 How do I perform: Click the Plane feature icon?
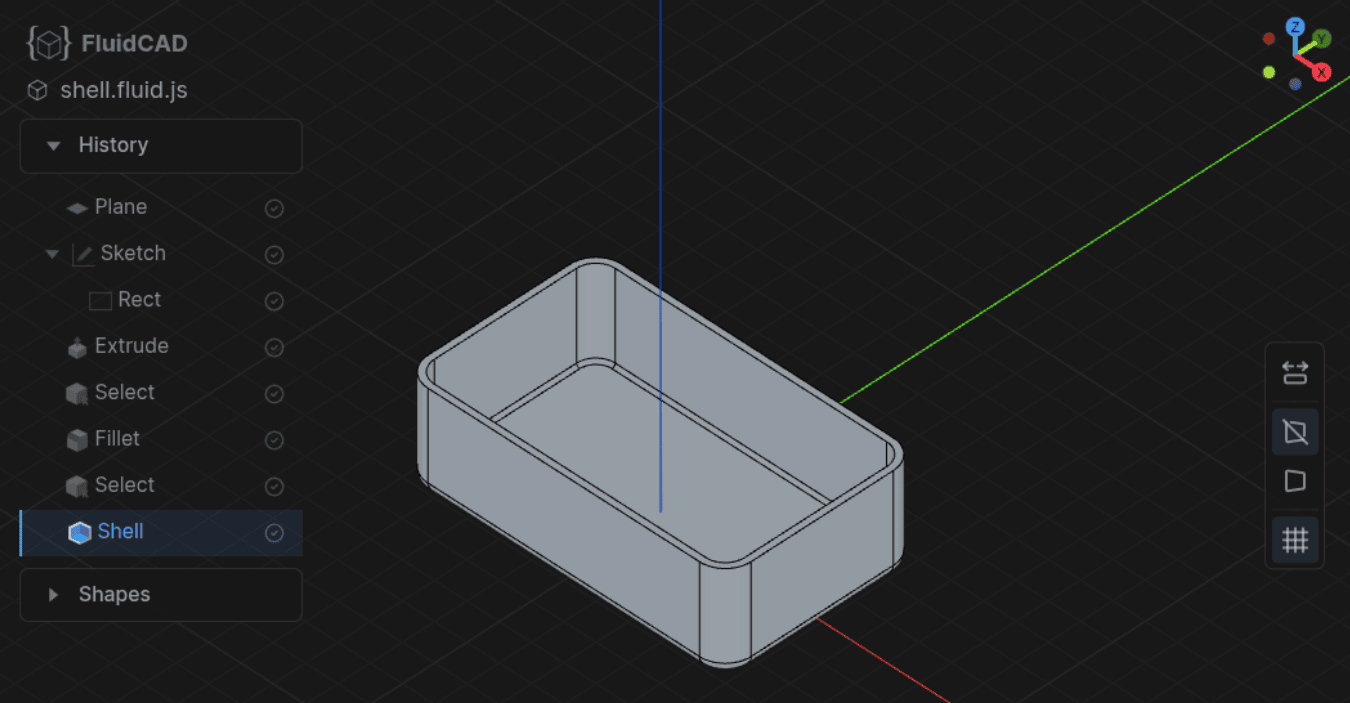77,208
